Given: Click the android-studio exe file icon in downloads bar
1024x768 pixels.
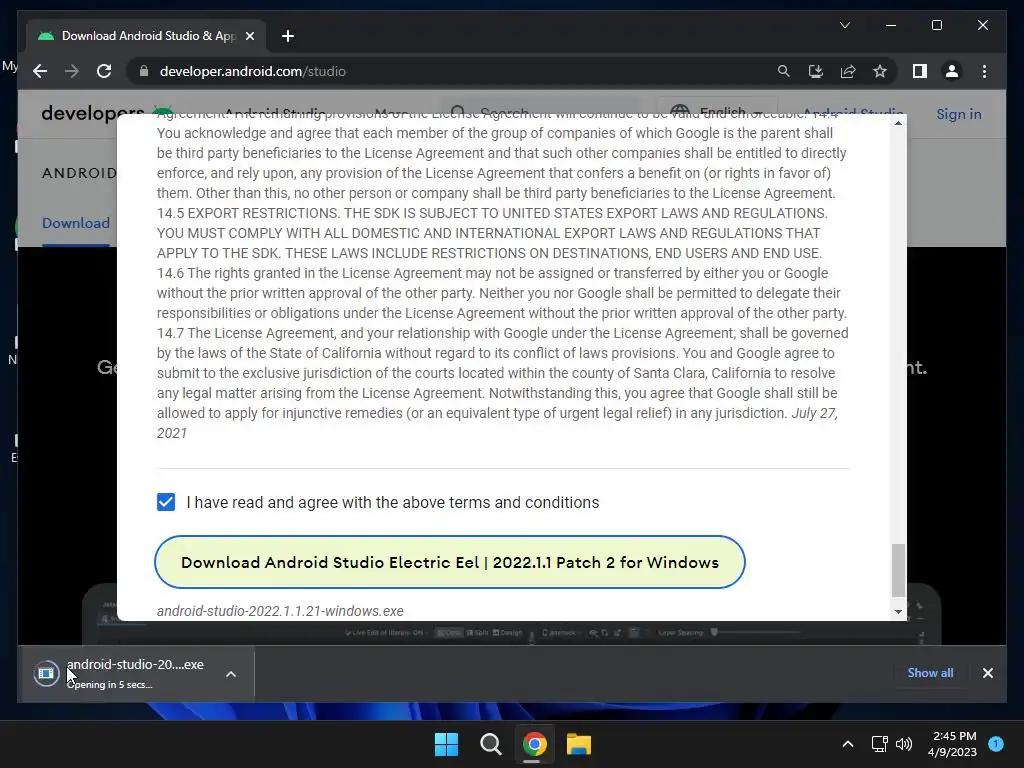Looking at the screenshot, I should [46, 673].
